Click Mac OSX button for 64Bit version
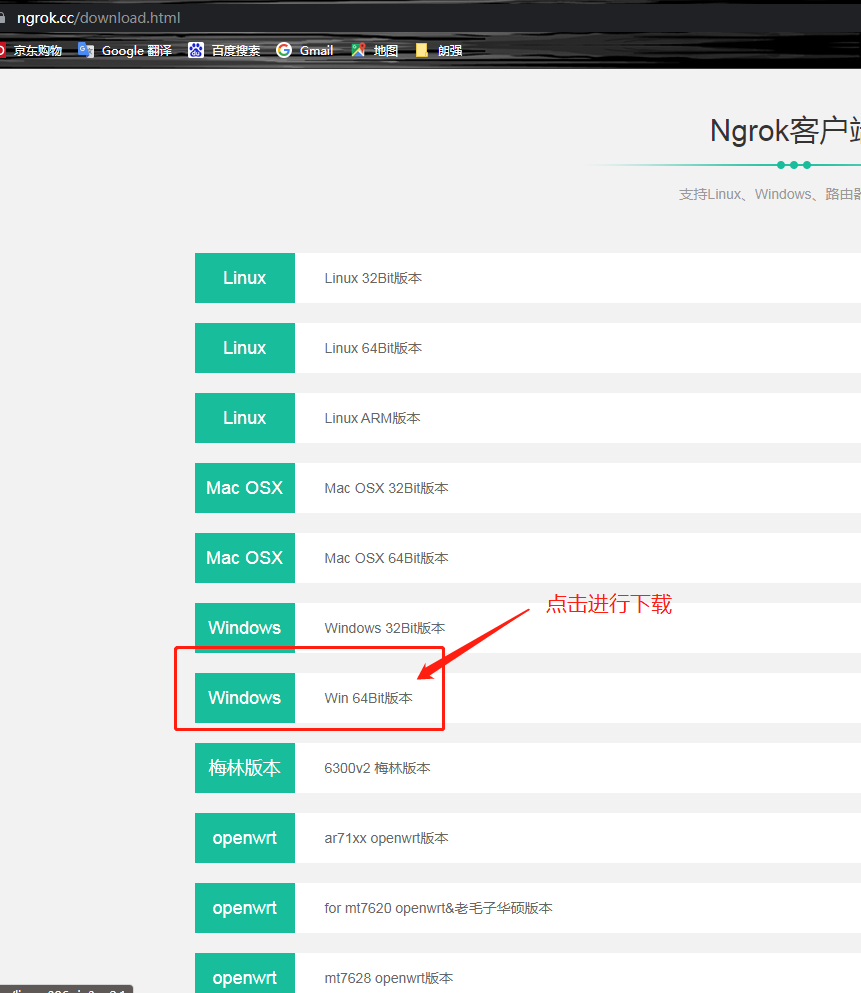This screenshot has width=861, height=993. pyautogui.click(x=244, y=558)
